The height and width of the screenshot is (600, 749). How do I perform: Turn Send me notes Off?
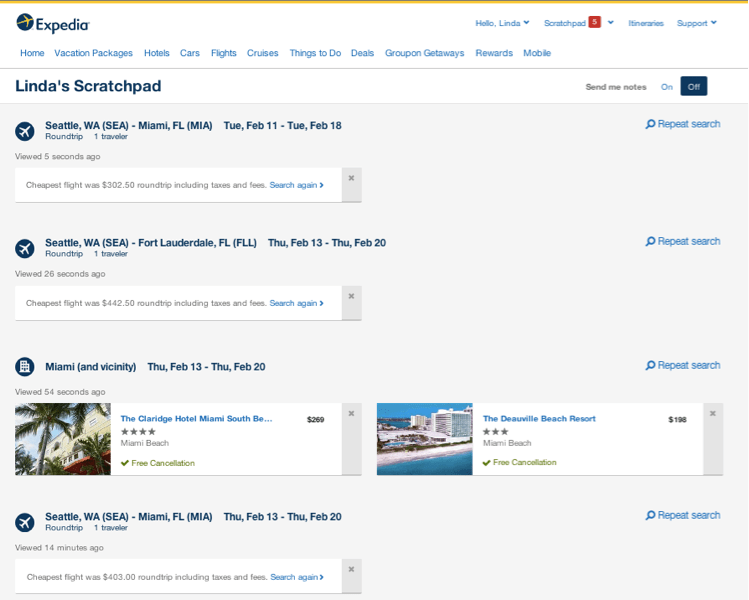point(694,86)
